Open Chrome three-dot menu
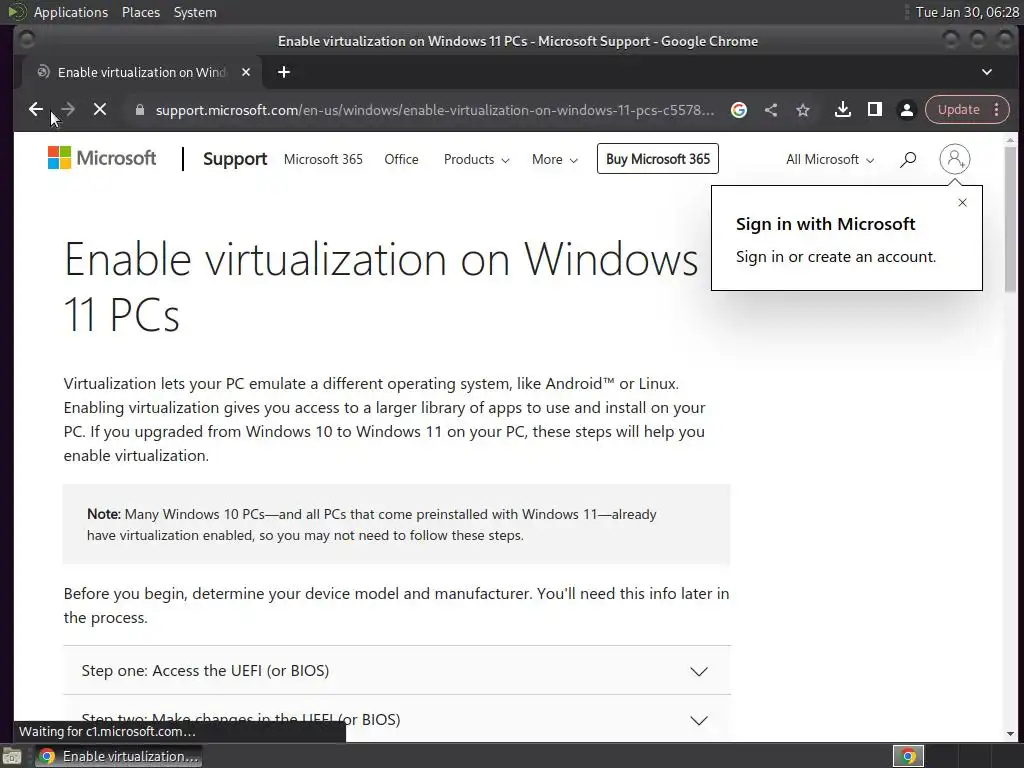Viewport: 1024px width, 768px height. (997, 110)
